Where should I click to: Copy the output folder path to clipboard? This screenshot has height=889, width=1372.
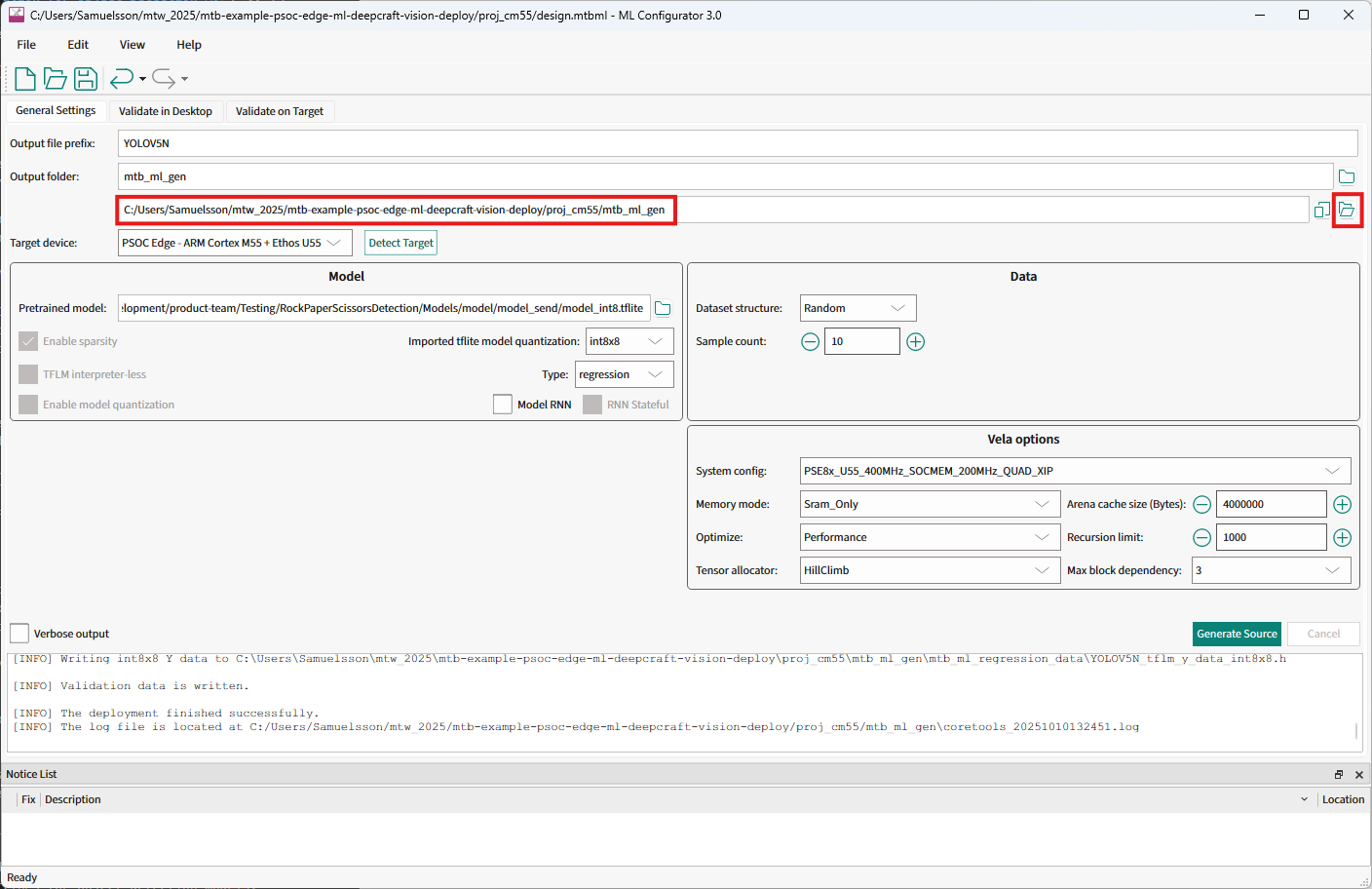[x=1321, y=210]
